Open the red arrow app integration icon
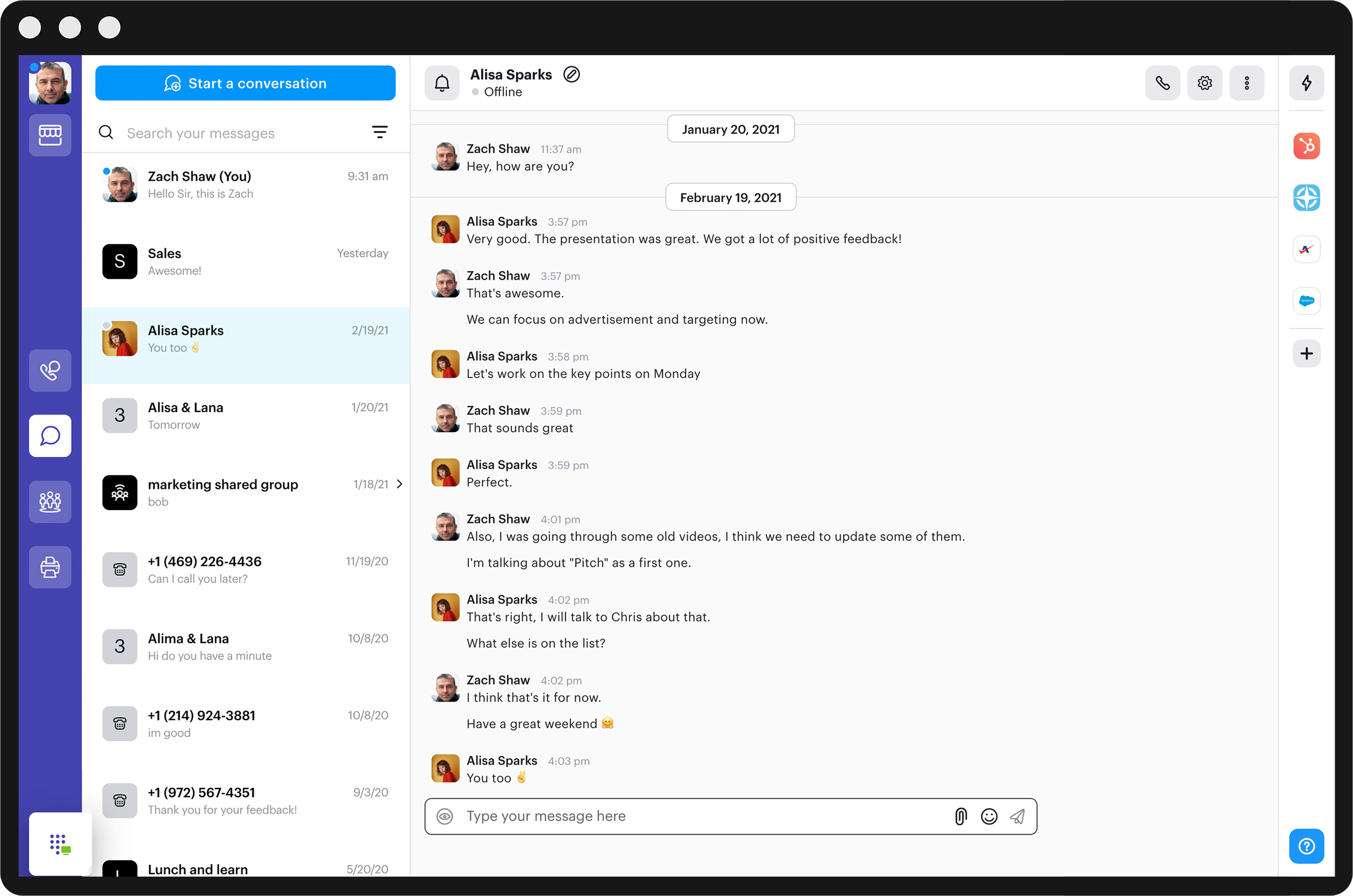Image resolution: width=1353 pixels, height=896 pixels. (x=1307, y=249)
